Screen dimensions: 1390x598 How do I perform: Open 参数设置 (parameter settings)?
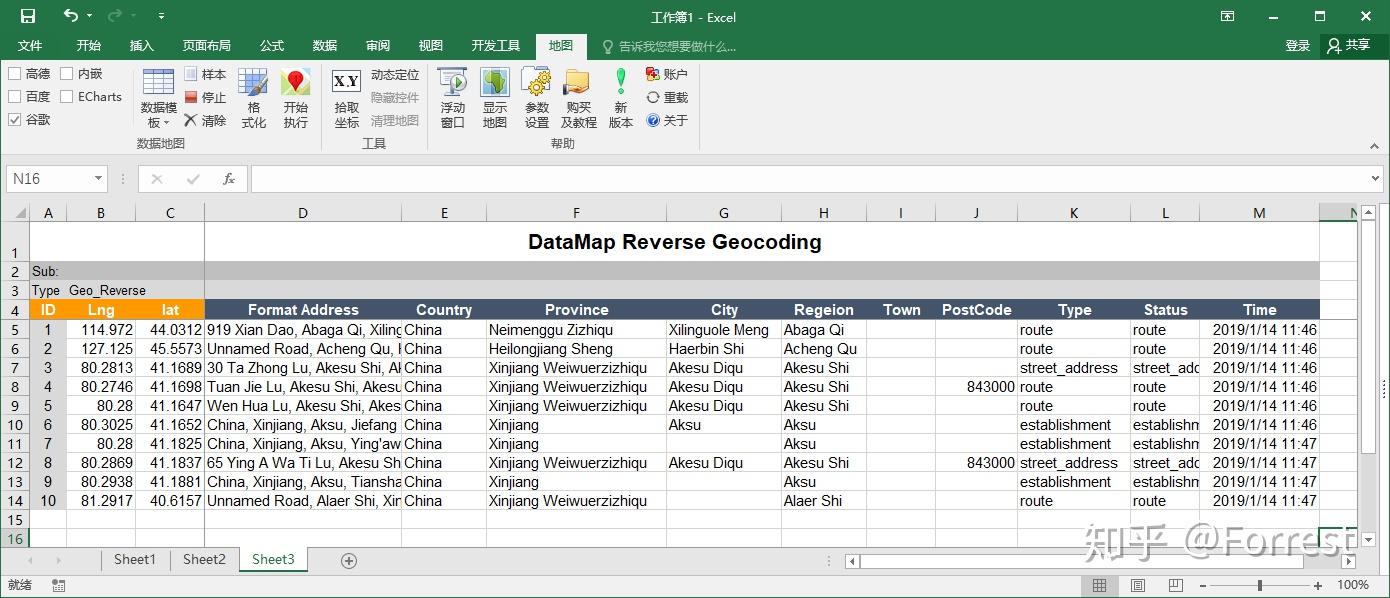click(x=536, y=95)
